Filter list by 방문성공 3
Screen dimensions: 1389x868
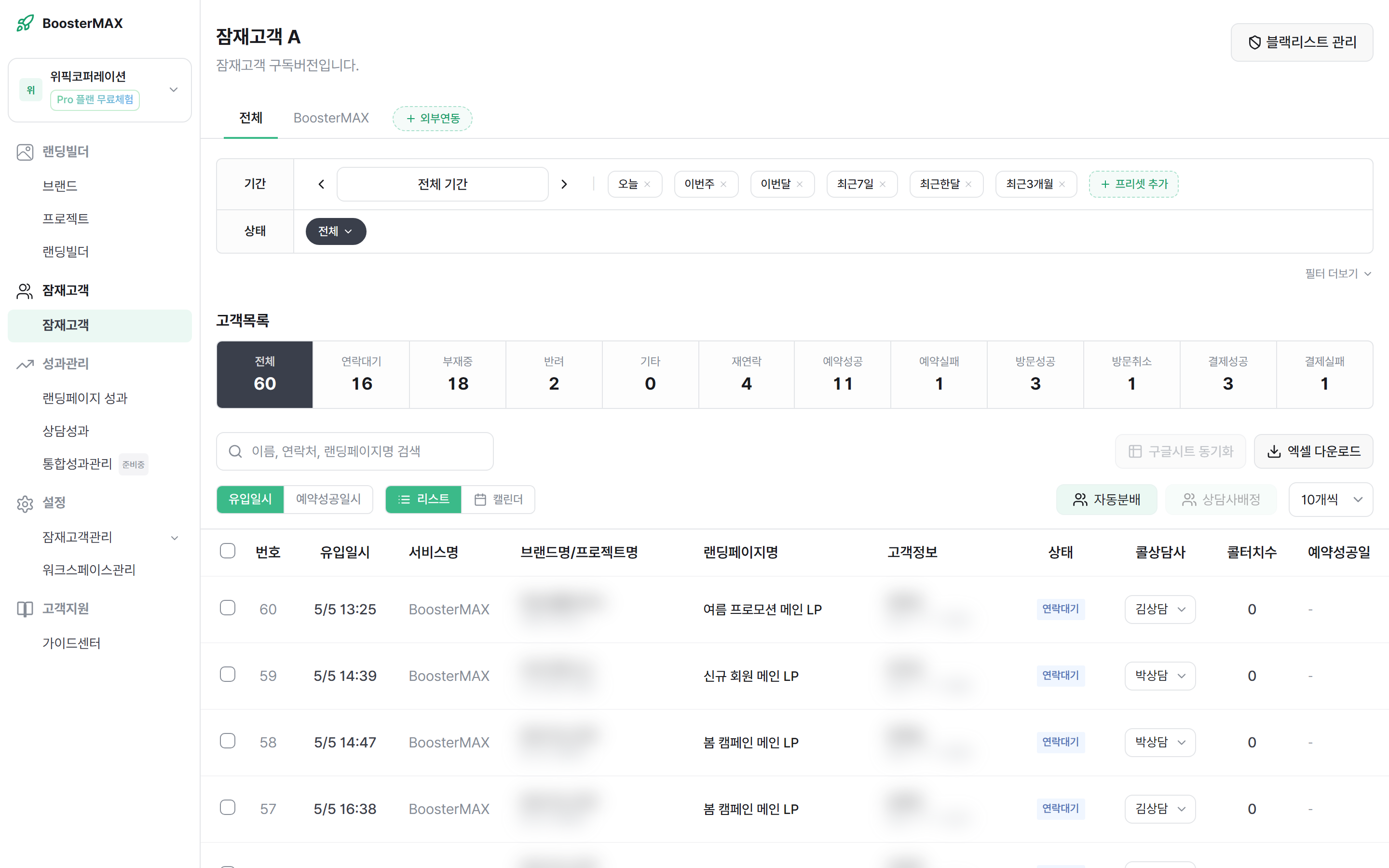click(x=1035, y=375)
